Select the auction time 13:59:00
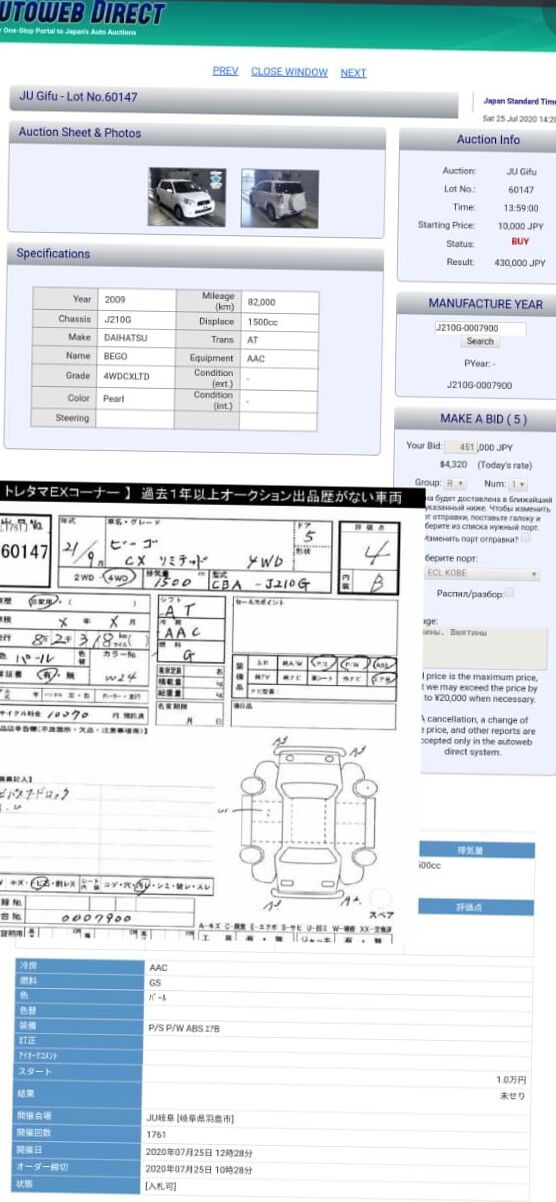Viewport: 556px width, 1202px height. (x=521, y=207)
